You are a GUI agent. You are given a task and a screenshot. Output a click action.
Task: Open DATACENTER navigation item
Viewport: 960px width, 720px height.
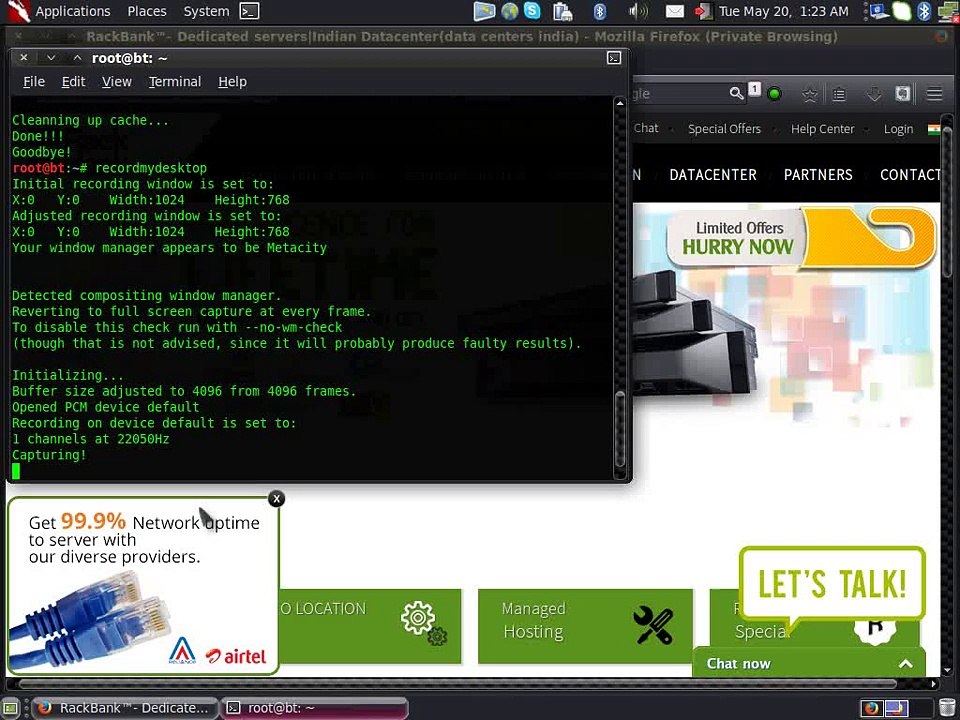pyautogui.click(x=713, y=174)
